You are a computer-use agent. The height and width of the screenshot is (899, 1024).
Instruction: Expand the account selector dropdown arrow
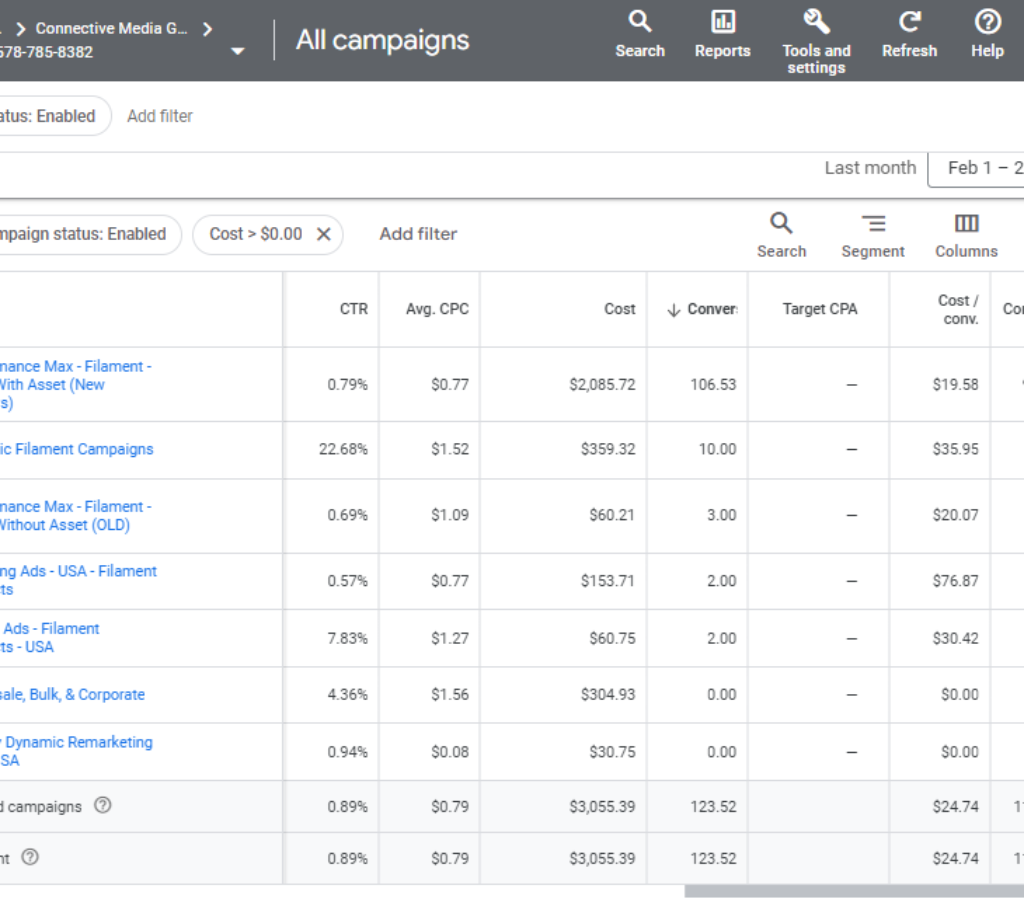click(x=237, y=51)
